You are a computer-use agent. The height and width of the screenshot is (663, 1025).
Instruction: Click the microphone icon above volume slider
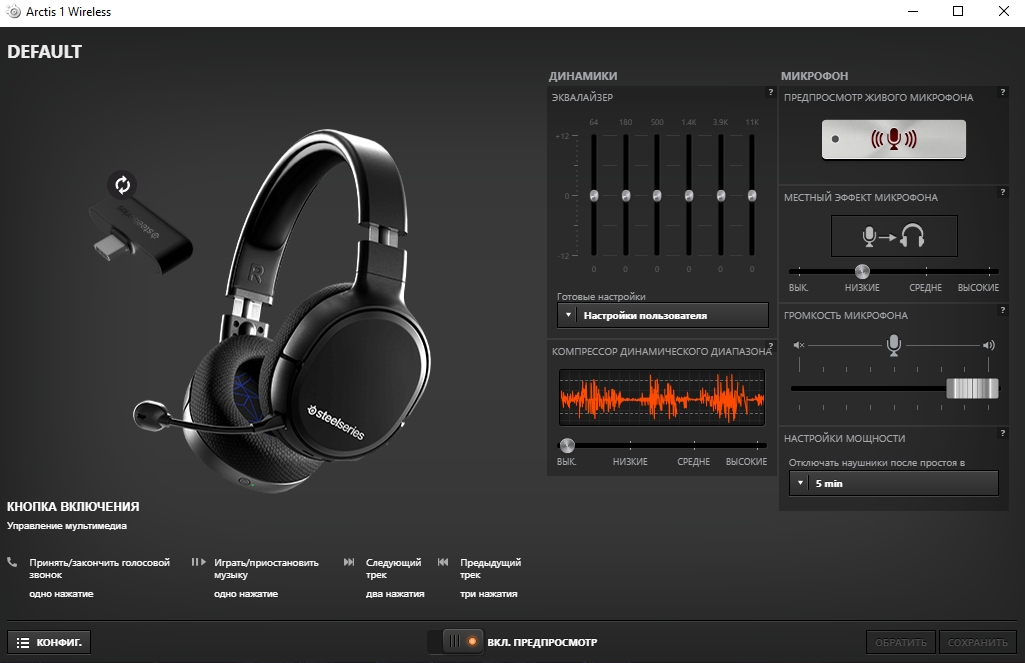894,345
